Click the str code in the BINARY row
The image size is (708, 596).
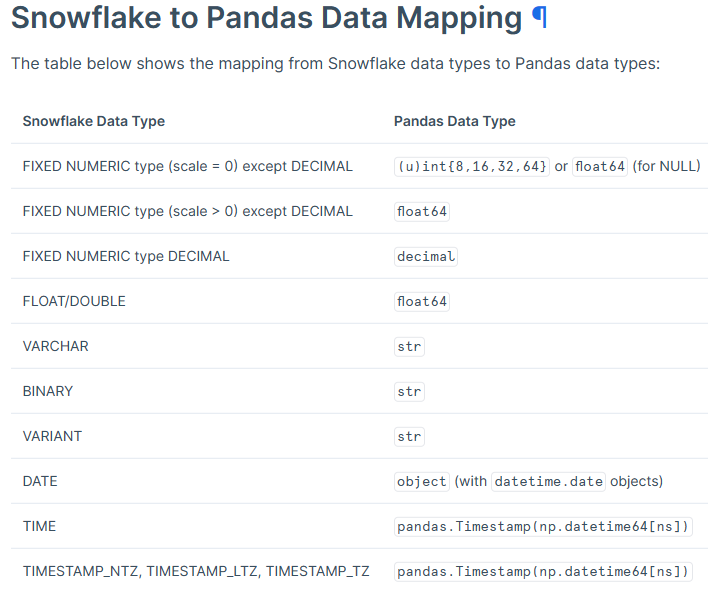tap(410, 391)
